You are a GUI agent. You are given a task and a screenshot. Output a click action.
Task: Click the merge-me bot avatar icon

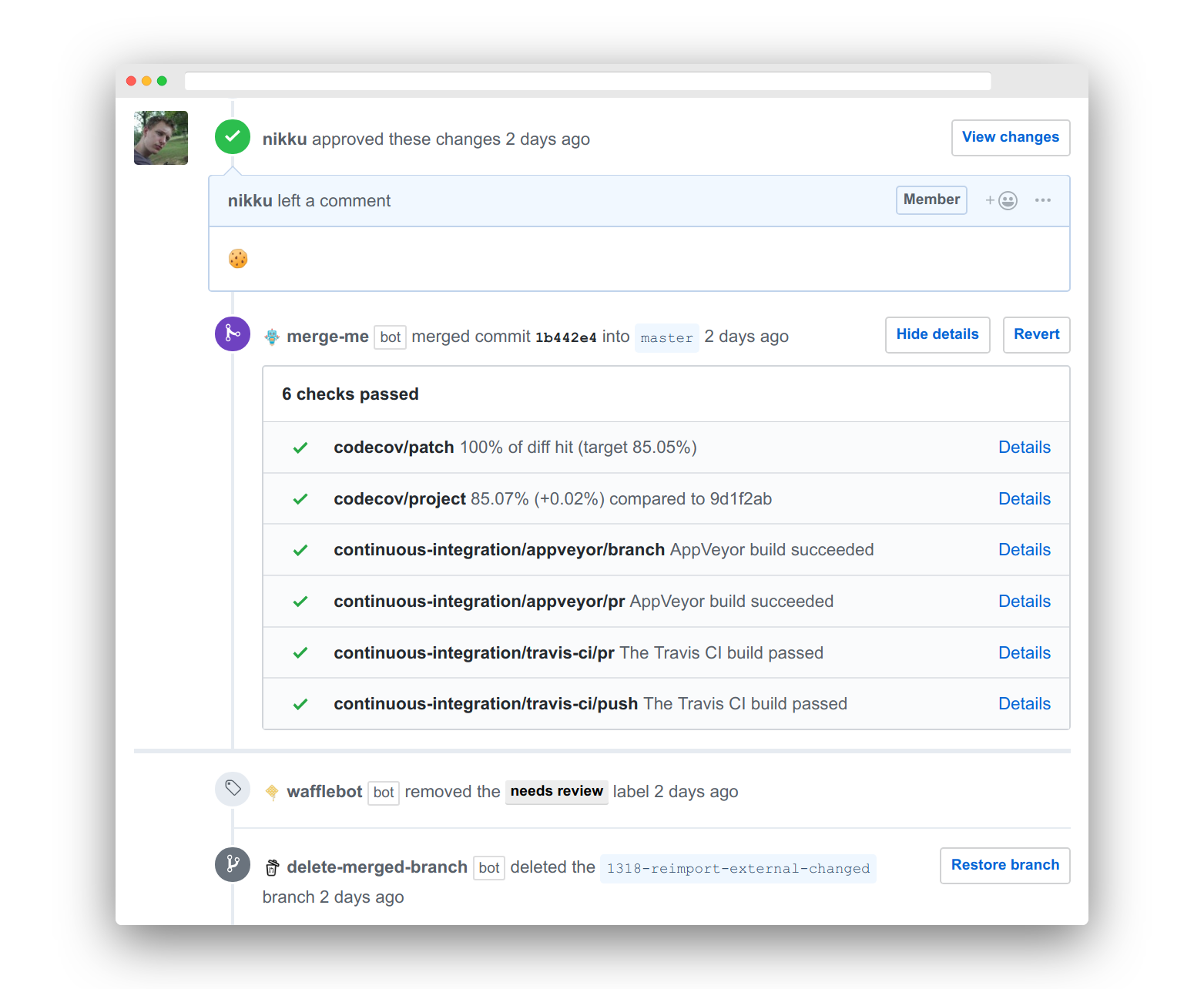click(272, 337)
